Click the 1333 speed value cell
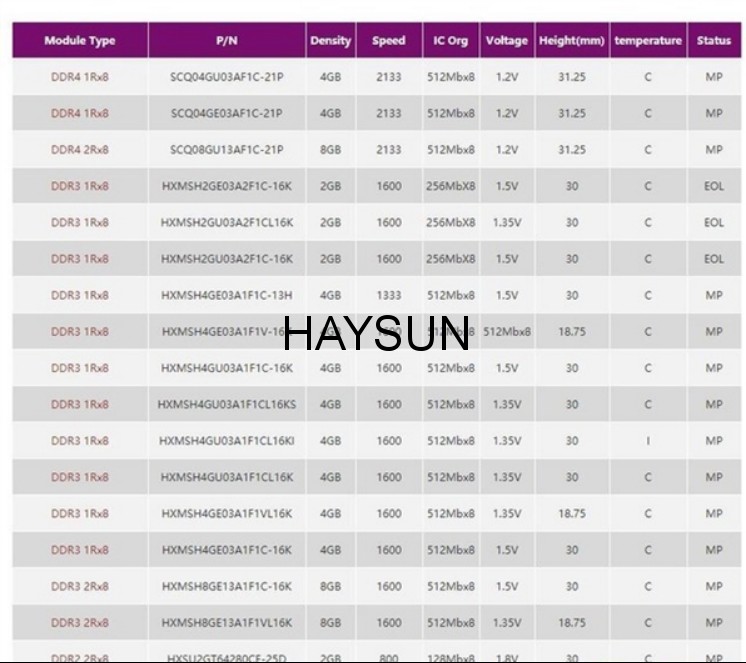Screen dimensions: 746x663 (x=389, y=295)
